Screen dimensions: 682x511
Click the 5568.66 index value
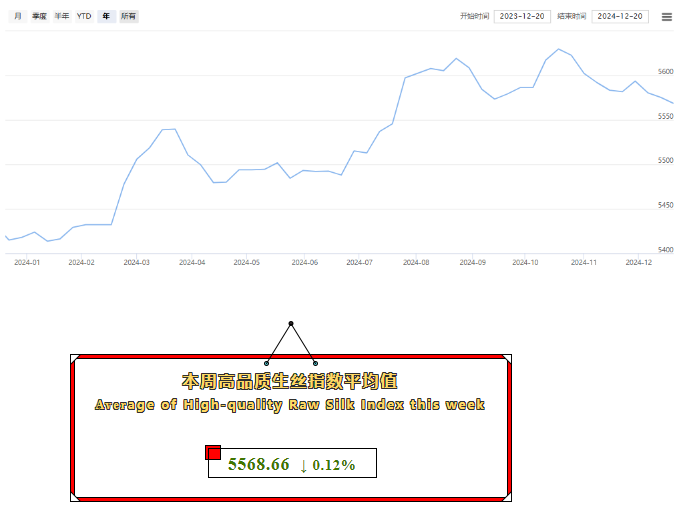tap(258, 465)
